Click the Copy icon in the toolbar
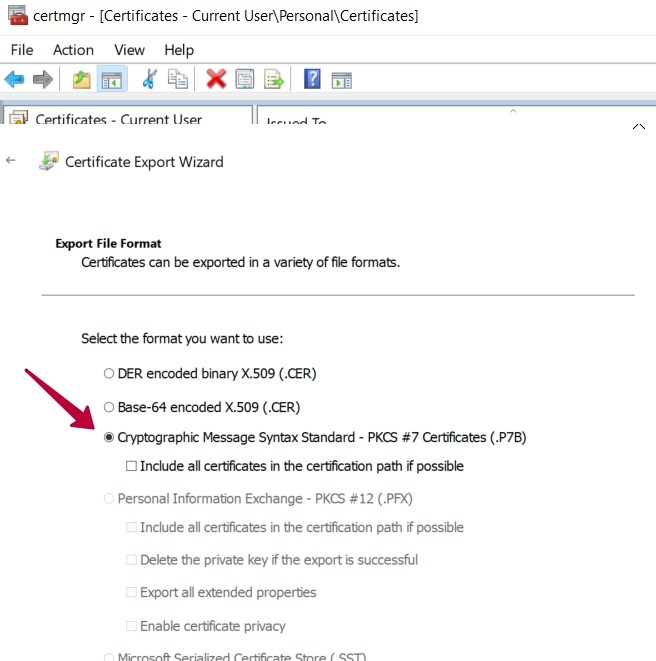 coord(177,79)
